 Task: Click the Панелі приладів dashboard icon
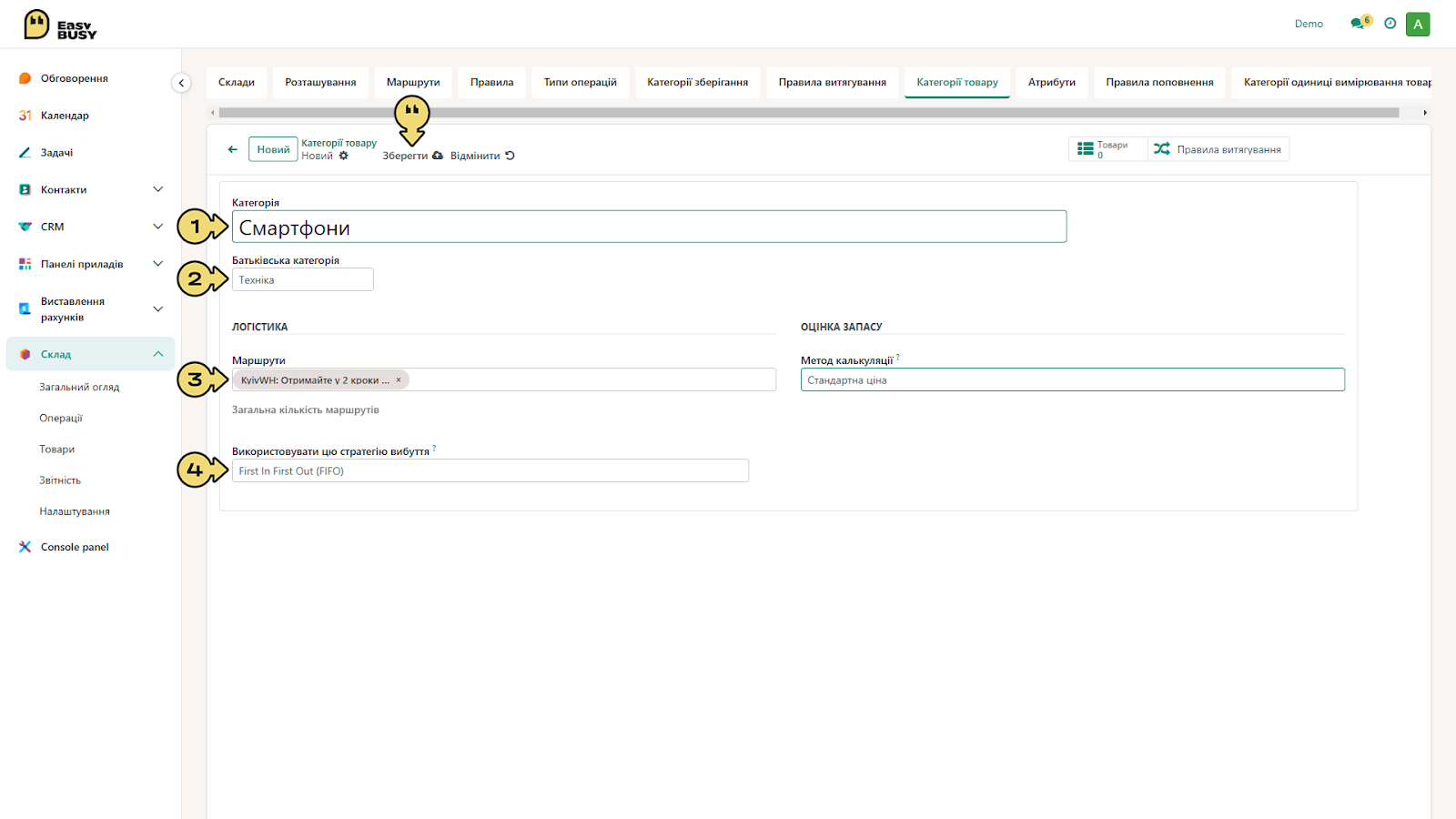[25, 264]
